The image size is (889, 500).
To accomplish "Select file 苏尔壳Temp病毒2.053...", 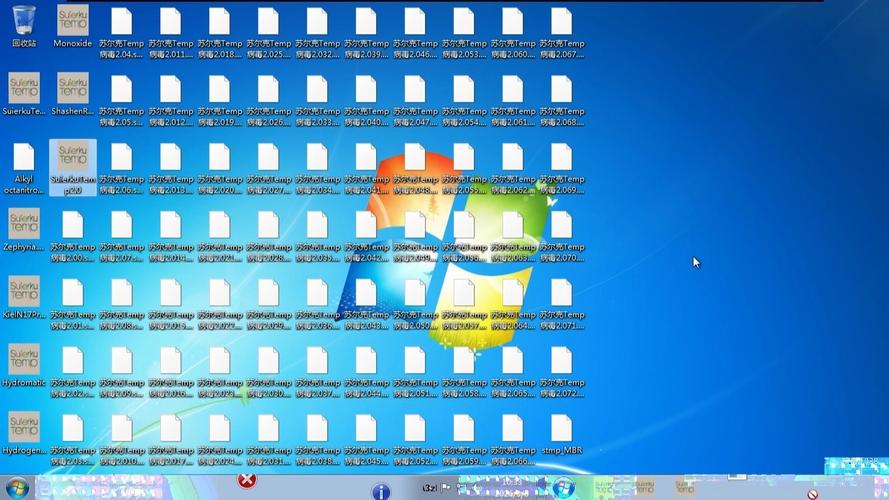I will [x=464, y=33].
